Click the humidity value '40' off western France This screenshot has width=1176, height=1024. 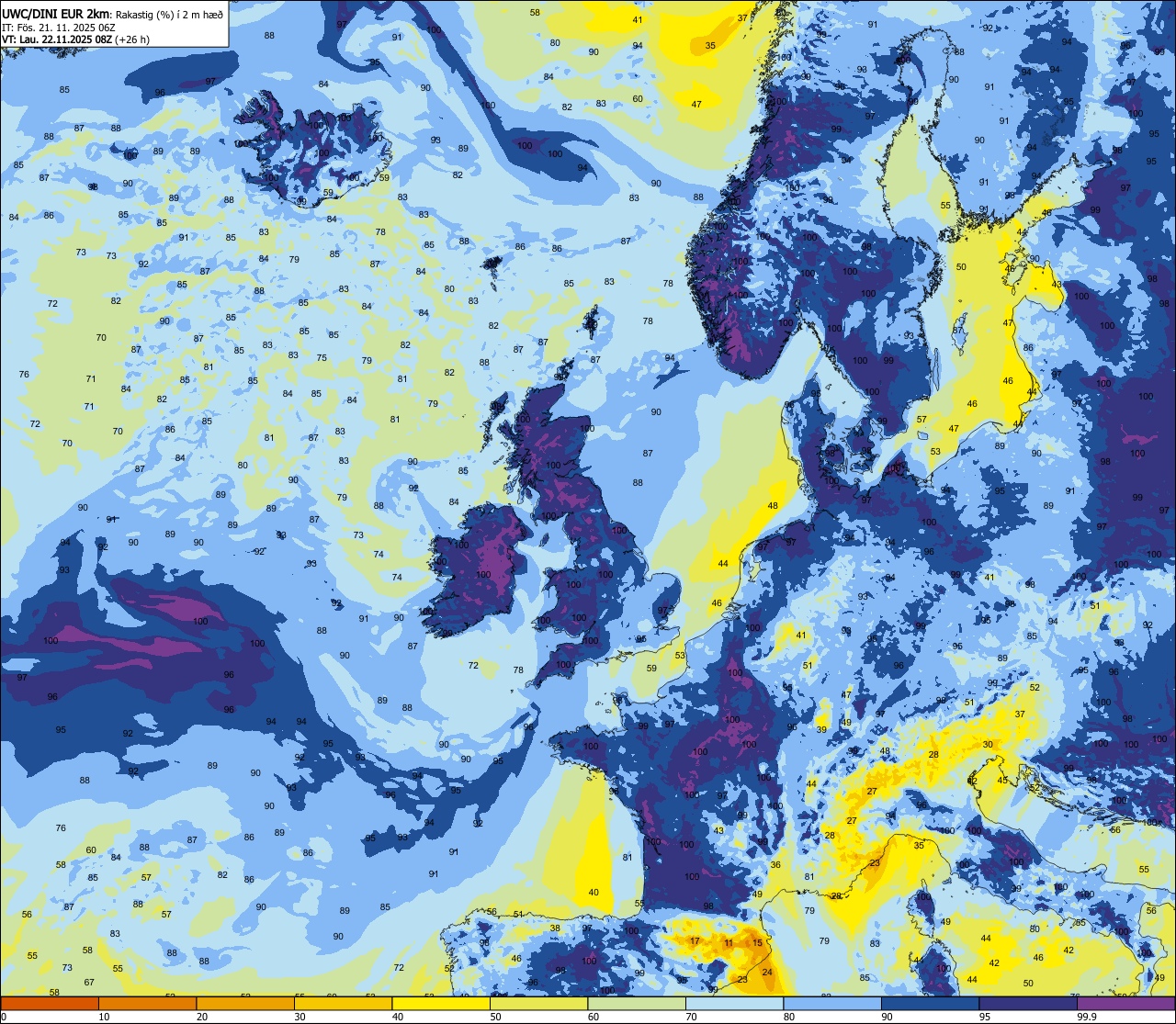[594, 893]
